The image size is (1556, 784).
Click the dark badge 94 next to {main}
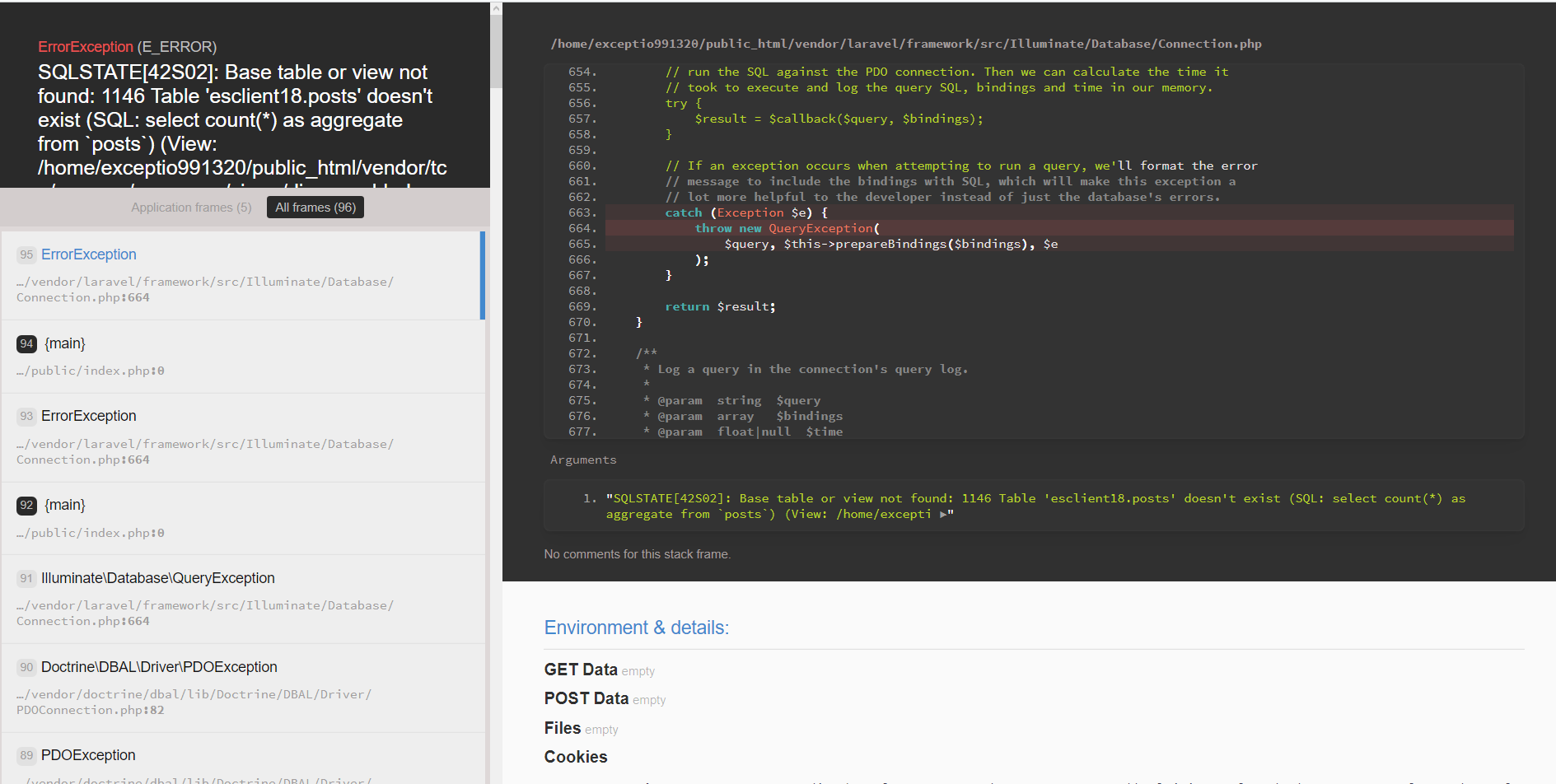click(26, 343)
